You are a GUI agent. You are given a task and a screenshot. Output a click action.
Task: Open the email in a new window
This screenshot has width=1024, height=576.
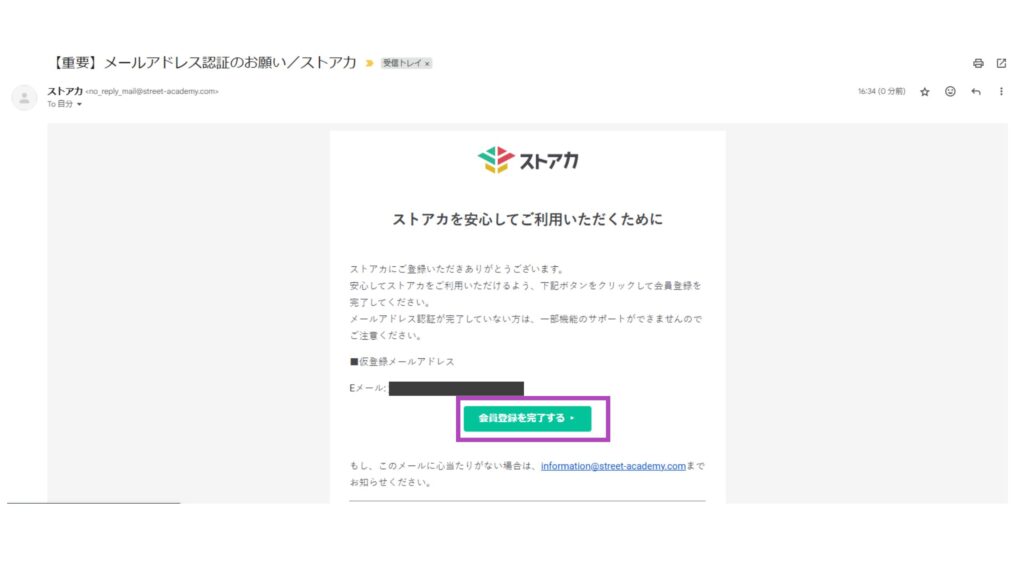pyautogui.click(x=1001, y=63)
